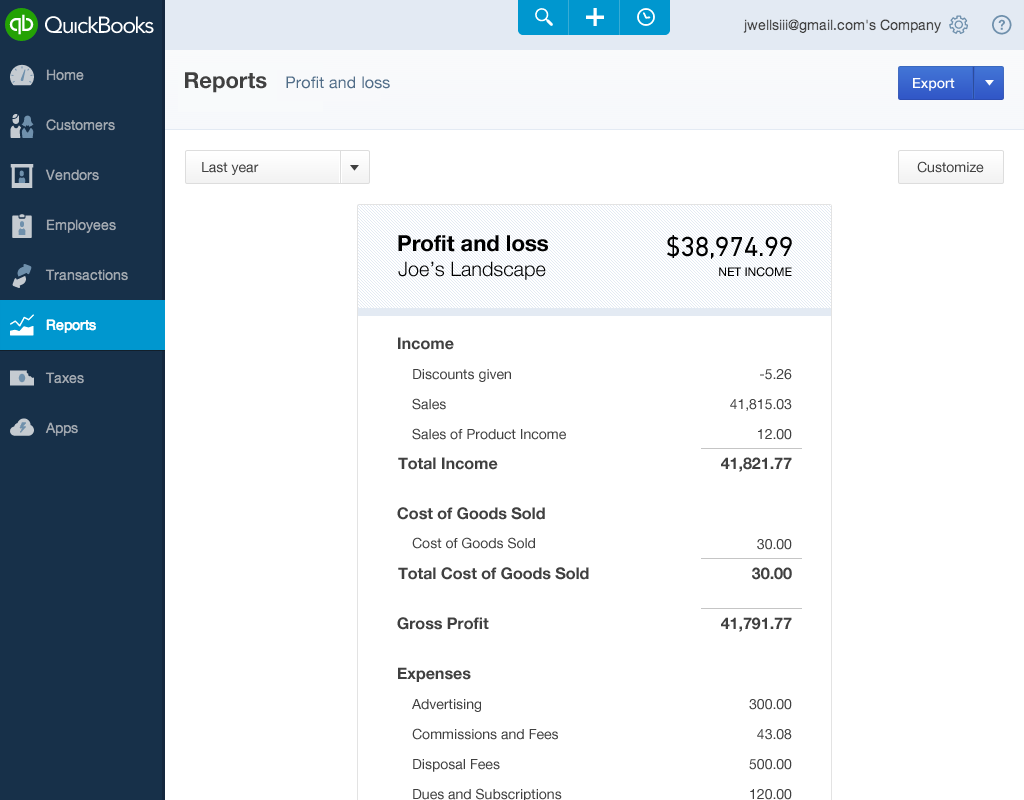
Task: Click the Reports heading title
Action: (225, 81)
